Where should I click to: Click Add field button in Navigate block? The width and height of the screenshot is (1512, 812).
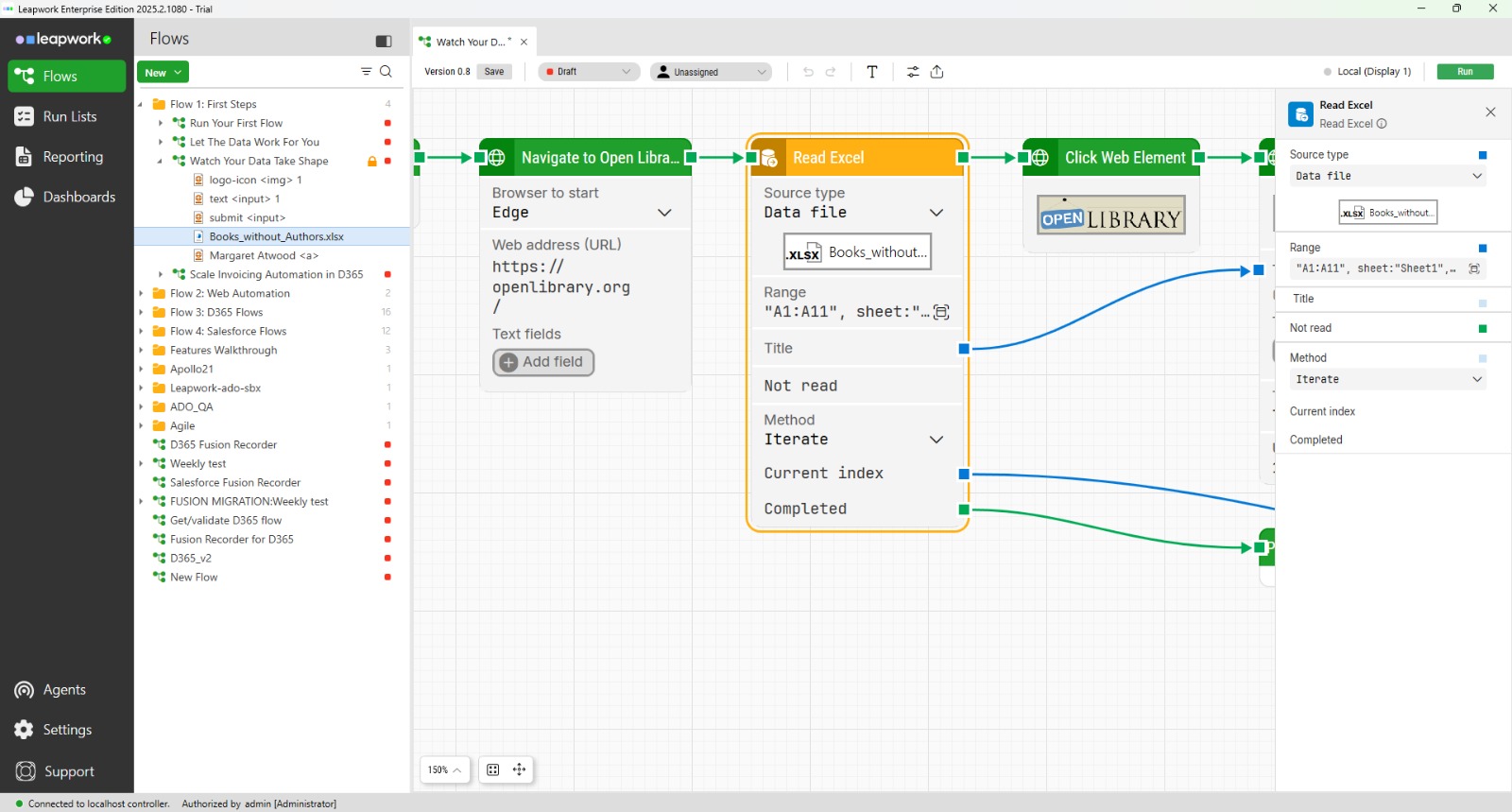[542, 362]
